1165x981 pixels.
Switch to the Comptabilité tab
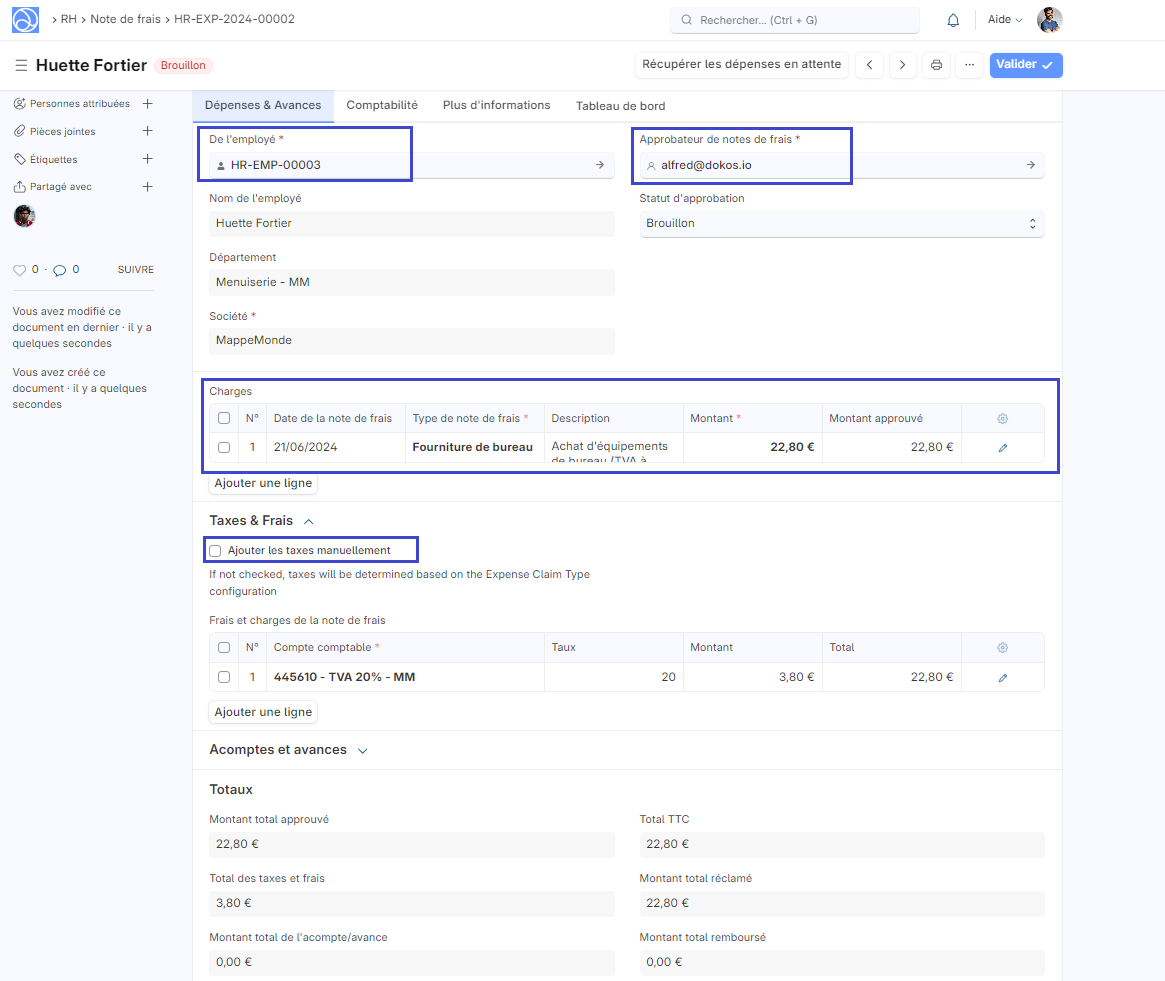[x=382, y=105]
